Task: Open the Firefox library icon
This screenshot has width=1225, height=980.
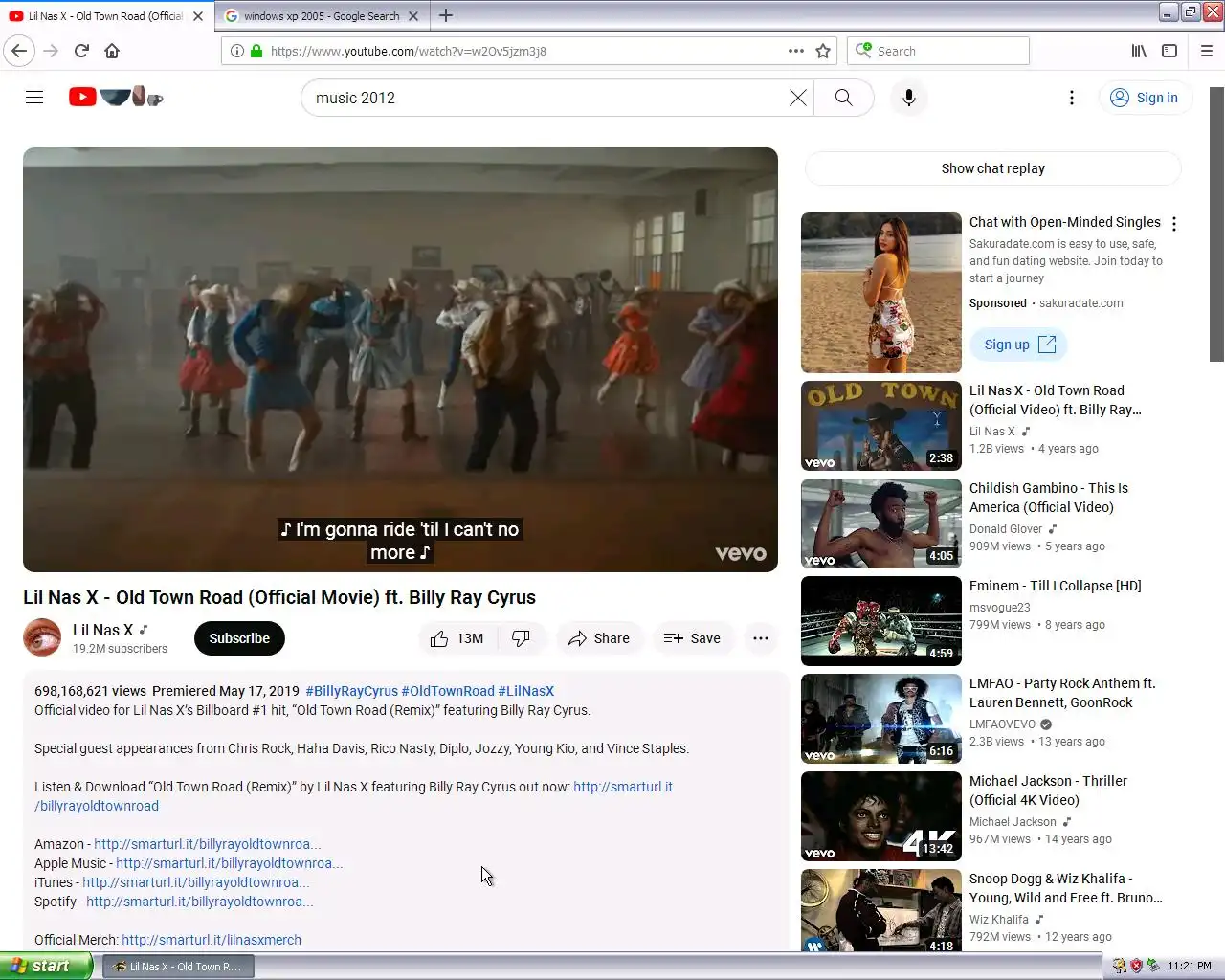Action: 1139,51
